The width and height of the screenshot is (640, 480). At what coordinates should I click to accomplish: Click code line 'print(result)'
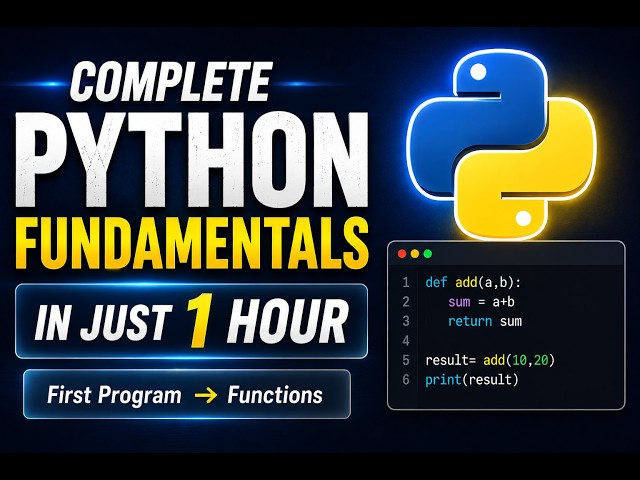pos(472,380)
